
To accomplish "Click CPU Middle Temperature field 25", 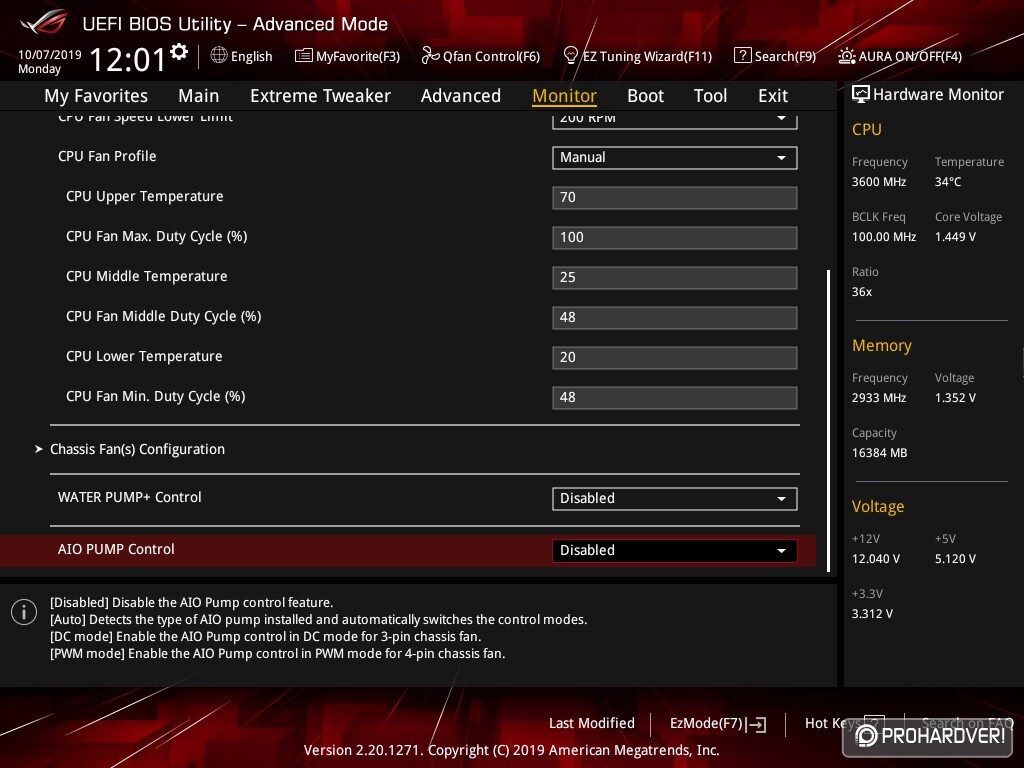I will pyautogui.click(x=675, y=278).
